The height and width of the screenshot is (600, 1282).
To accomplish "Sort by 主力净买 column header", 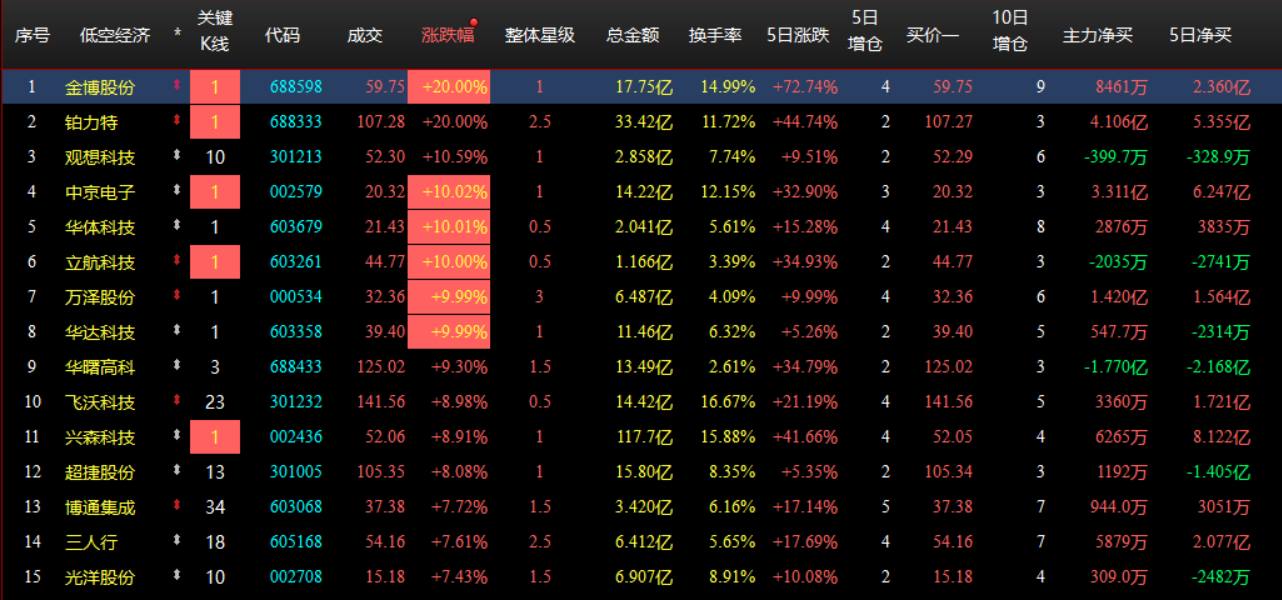I will pos(1098,35).
